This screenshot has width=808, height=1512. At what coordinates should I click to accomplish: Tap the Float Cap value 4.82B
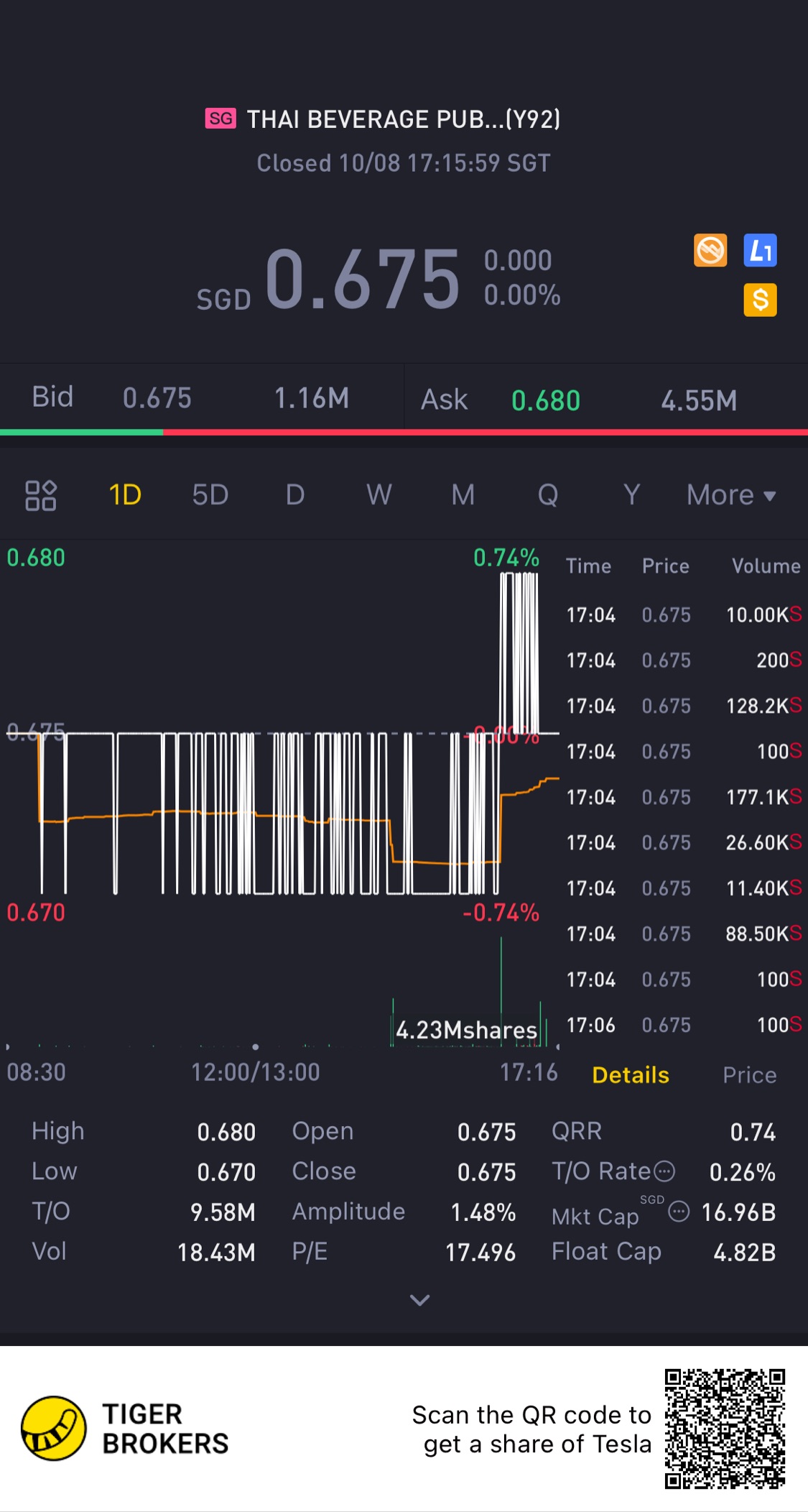click(x=745, y=1253)
